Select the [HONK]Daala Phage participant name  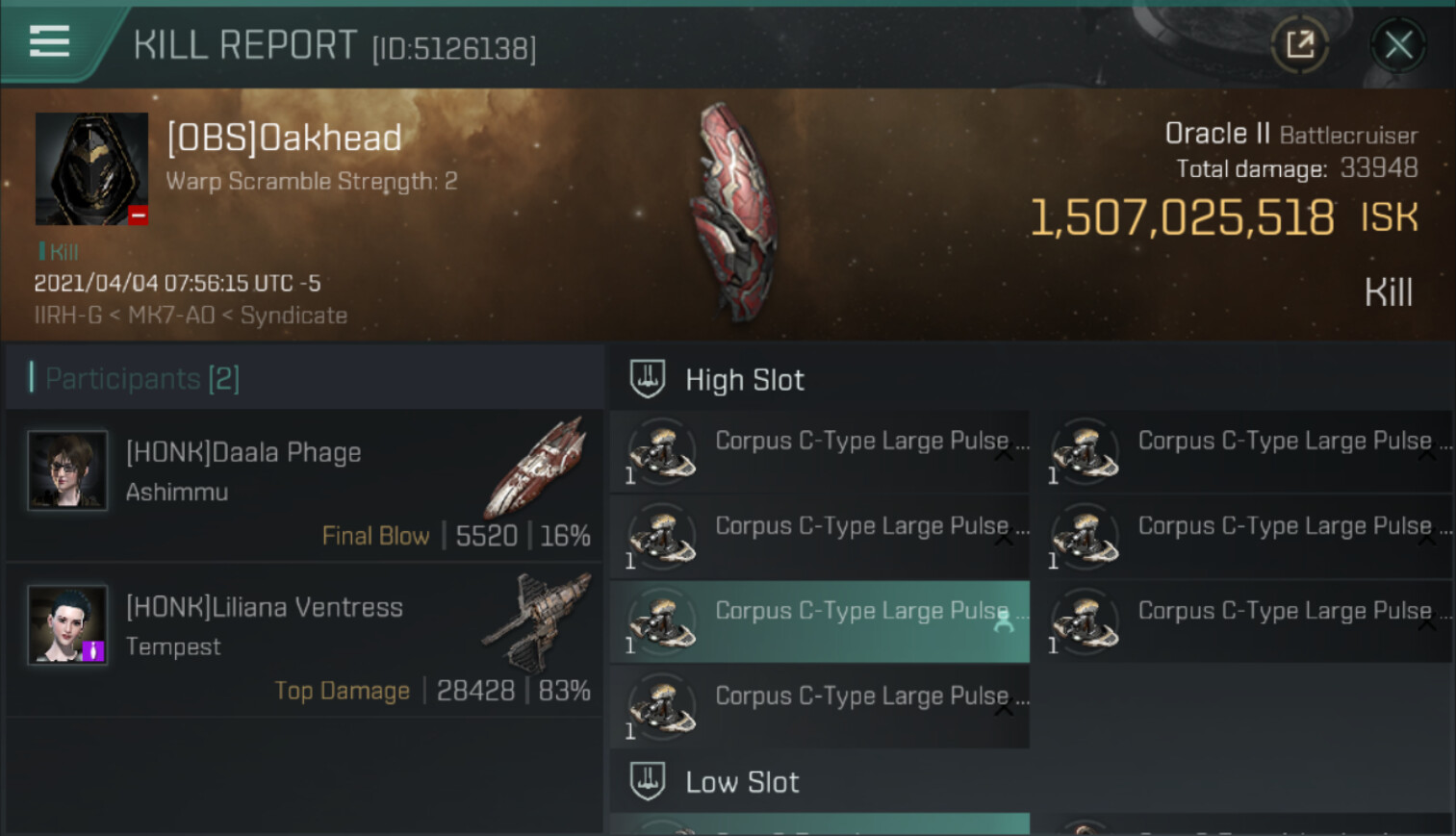click(x=243, y=452)
